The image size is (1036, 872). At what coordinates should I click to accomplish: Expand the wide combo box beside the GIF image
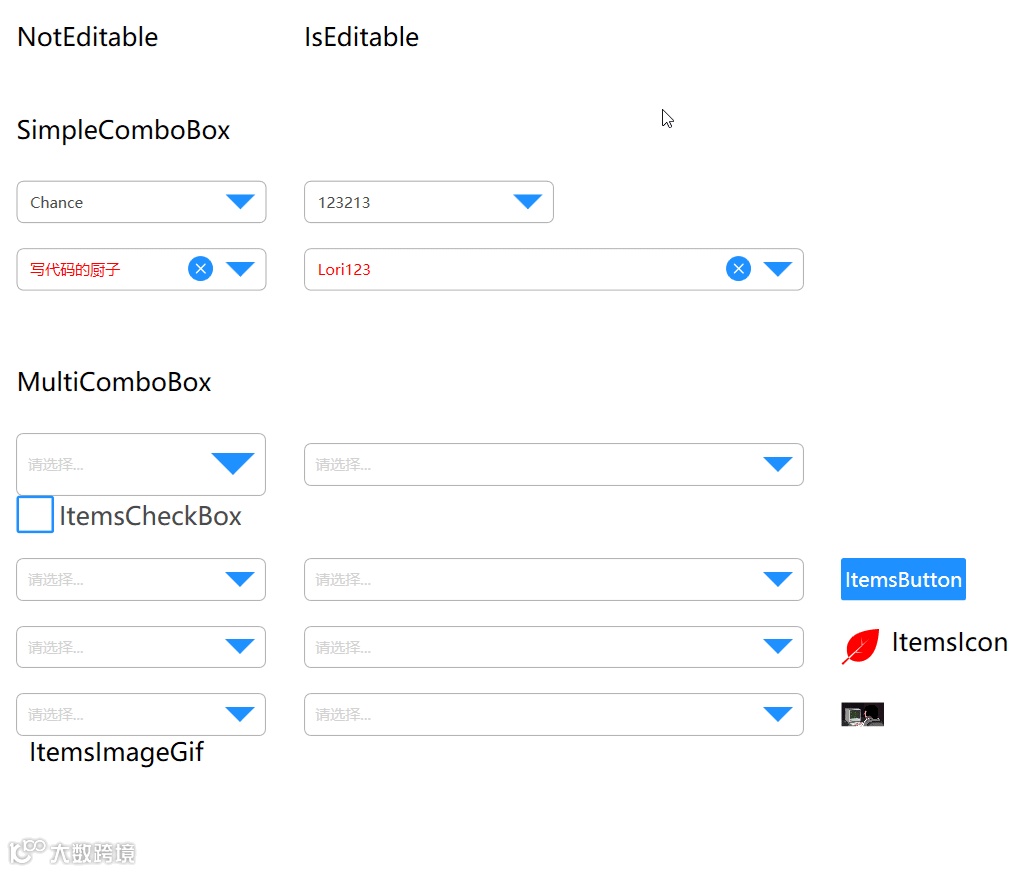coord(777,714)
